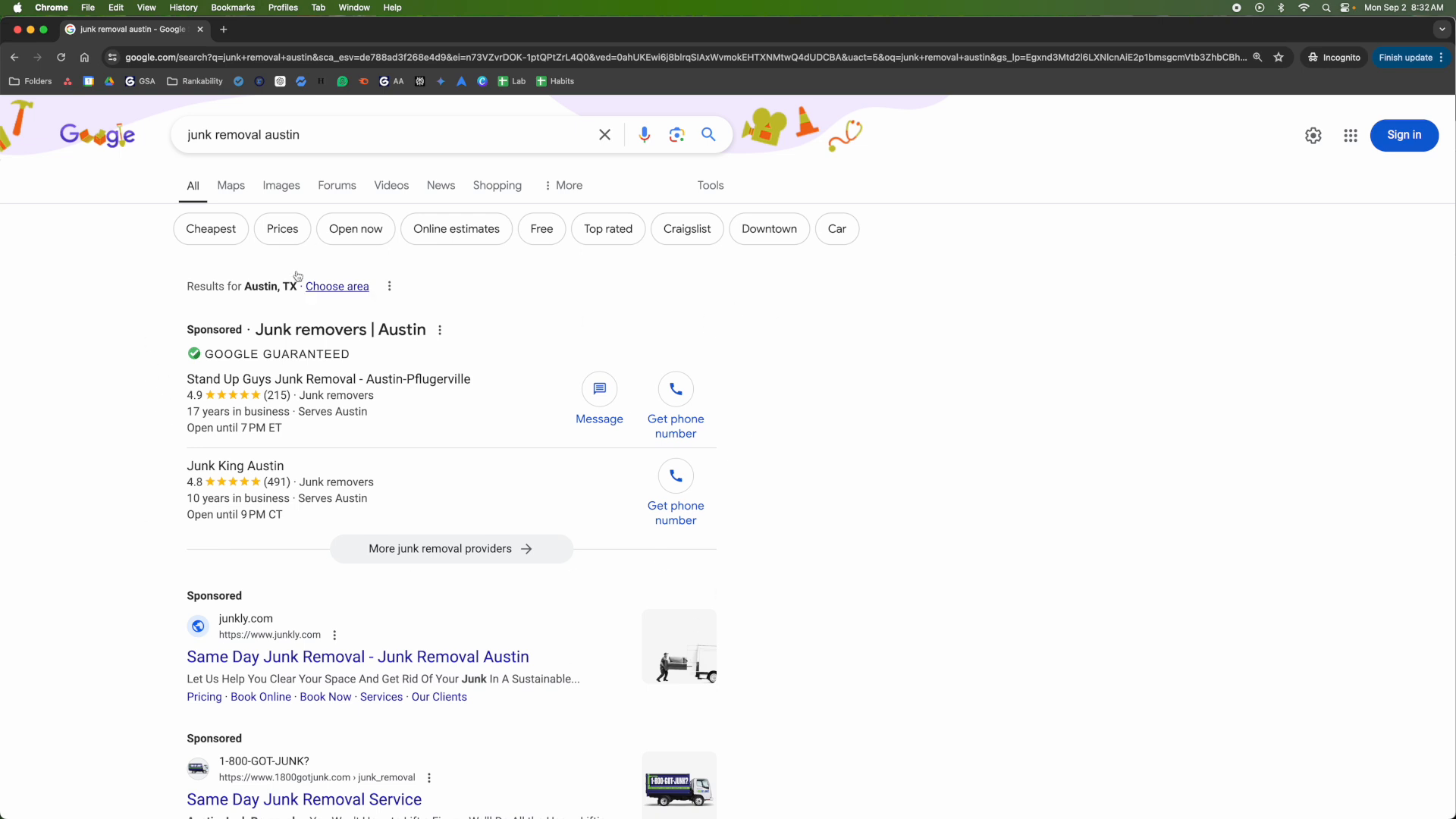Viewport: 1456px width, 819px height.
Task: Apply the Free filter chip
Action: (x=541, y=229)
